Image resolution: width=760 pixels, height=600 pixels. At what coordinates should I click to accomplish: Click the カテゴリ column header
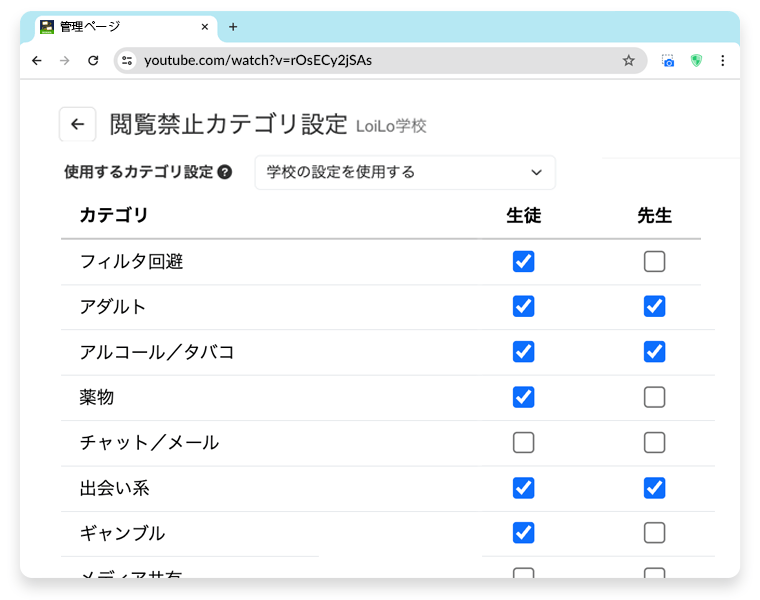click(114, 215)
